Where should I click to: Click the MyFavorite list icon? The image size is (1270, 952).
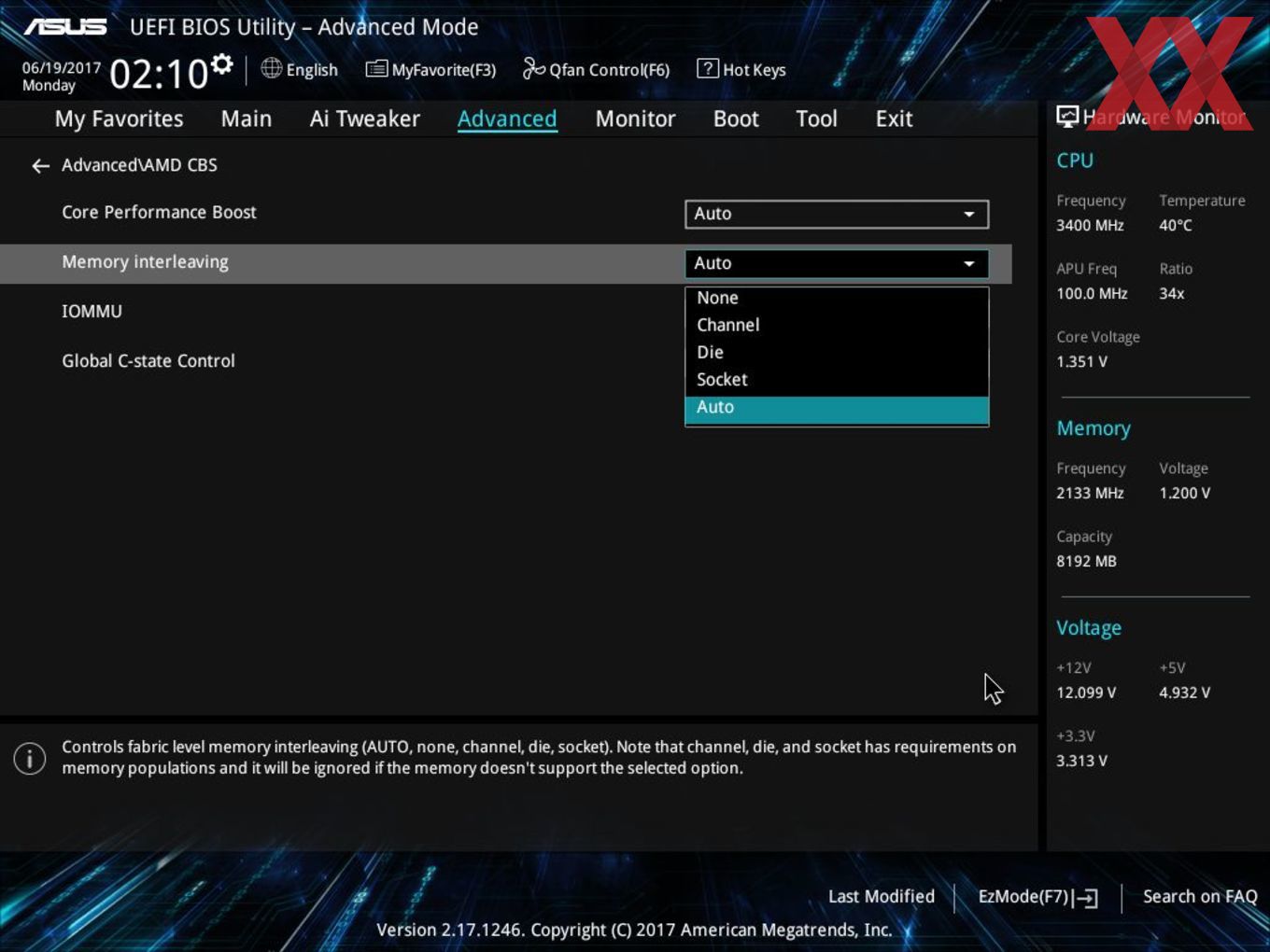[376, 69]
